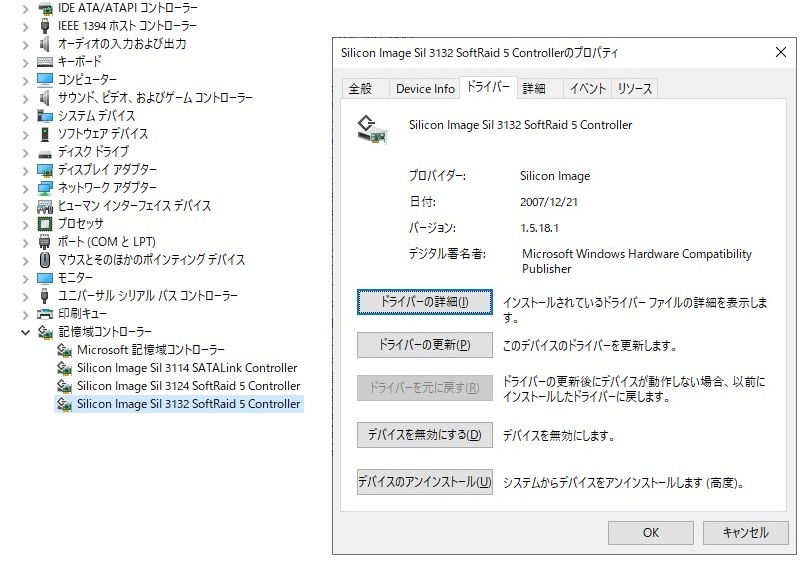Click the driver date 2007/12/21

click(549, 202)
